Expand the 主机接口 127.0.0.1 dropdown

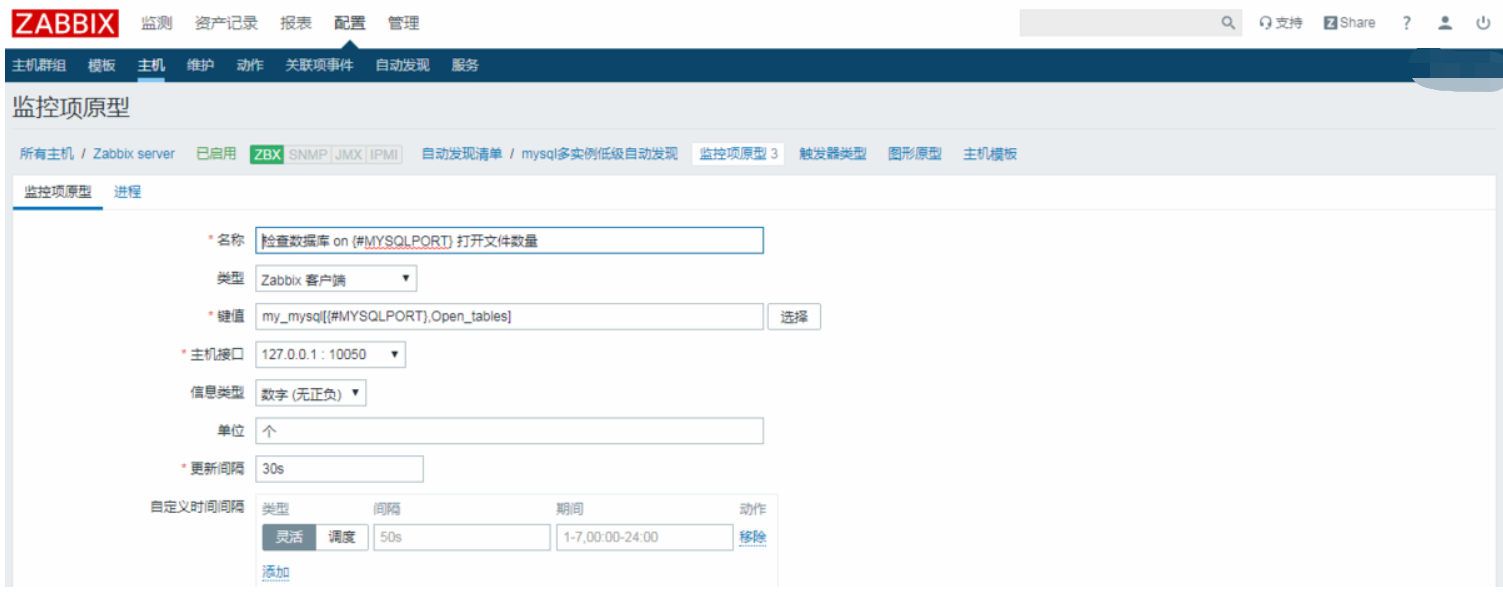coord(330,355)
